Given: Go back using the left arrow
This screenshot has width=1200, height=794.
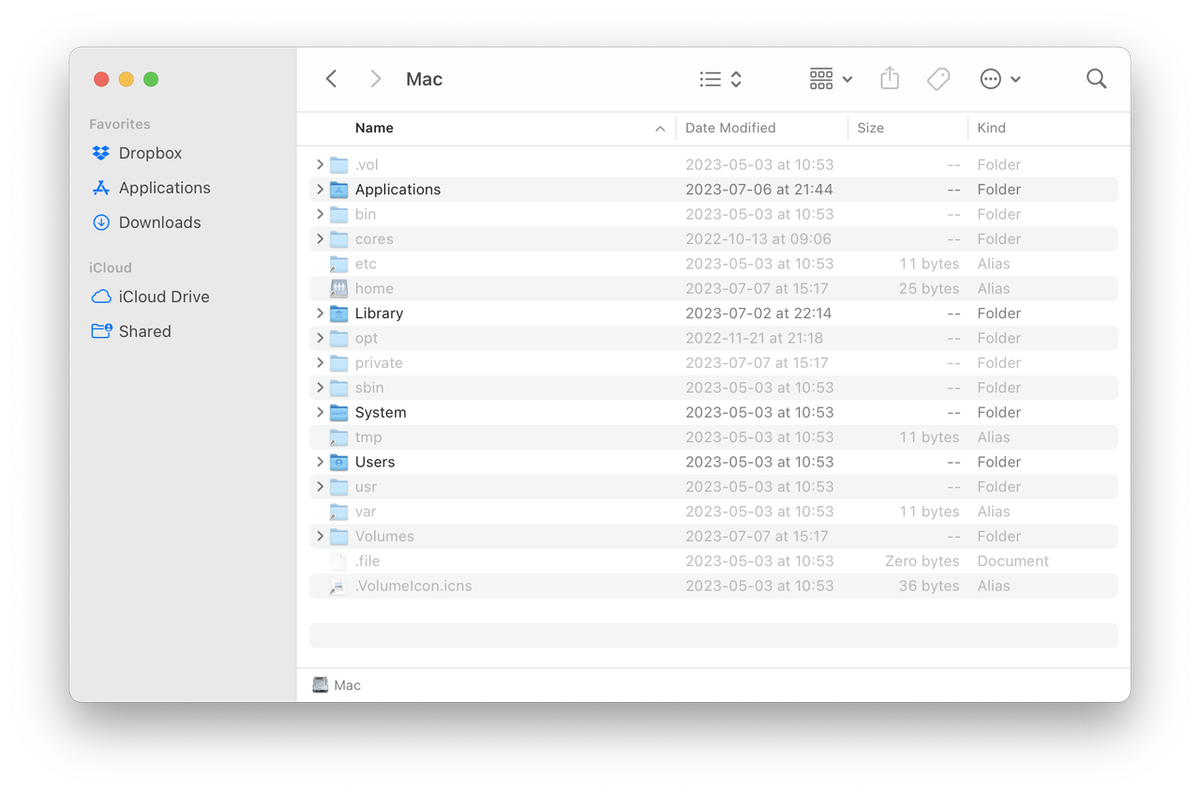Looking at the screenshot, I should click(x=331, y=79).
